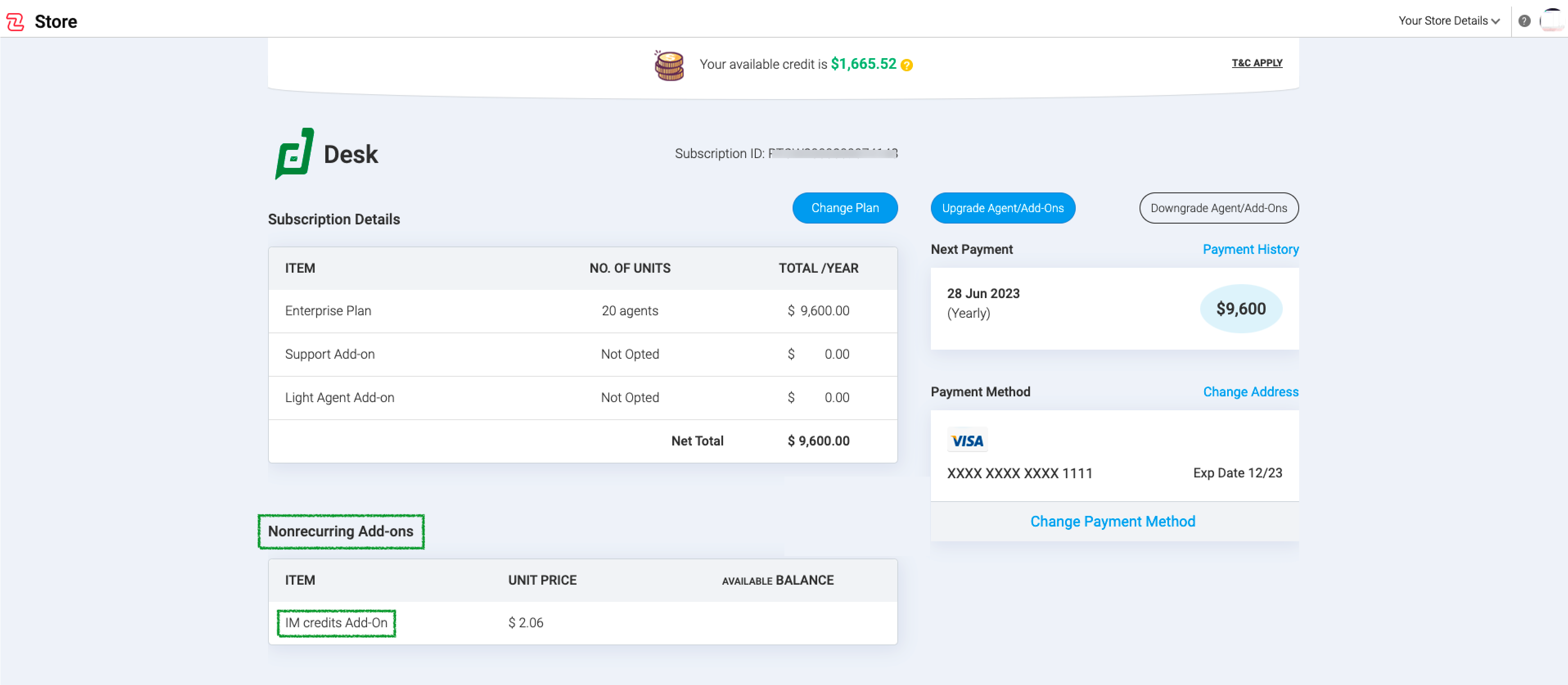
Task: Expand the Your Store Details dropdown
Action: pos(1449,21)
